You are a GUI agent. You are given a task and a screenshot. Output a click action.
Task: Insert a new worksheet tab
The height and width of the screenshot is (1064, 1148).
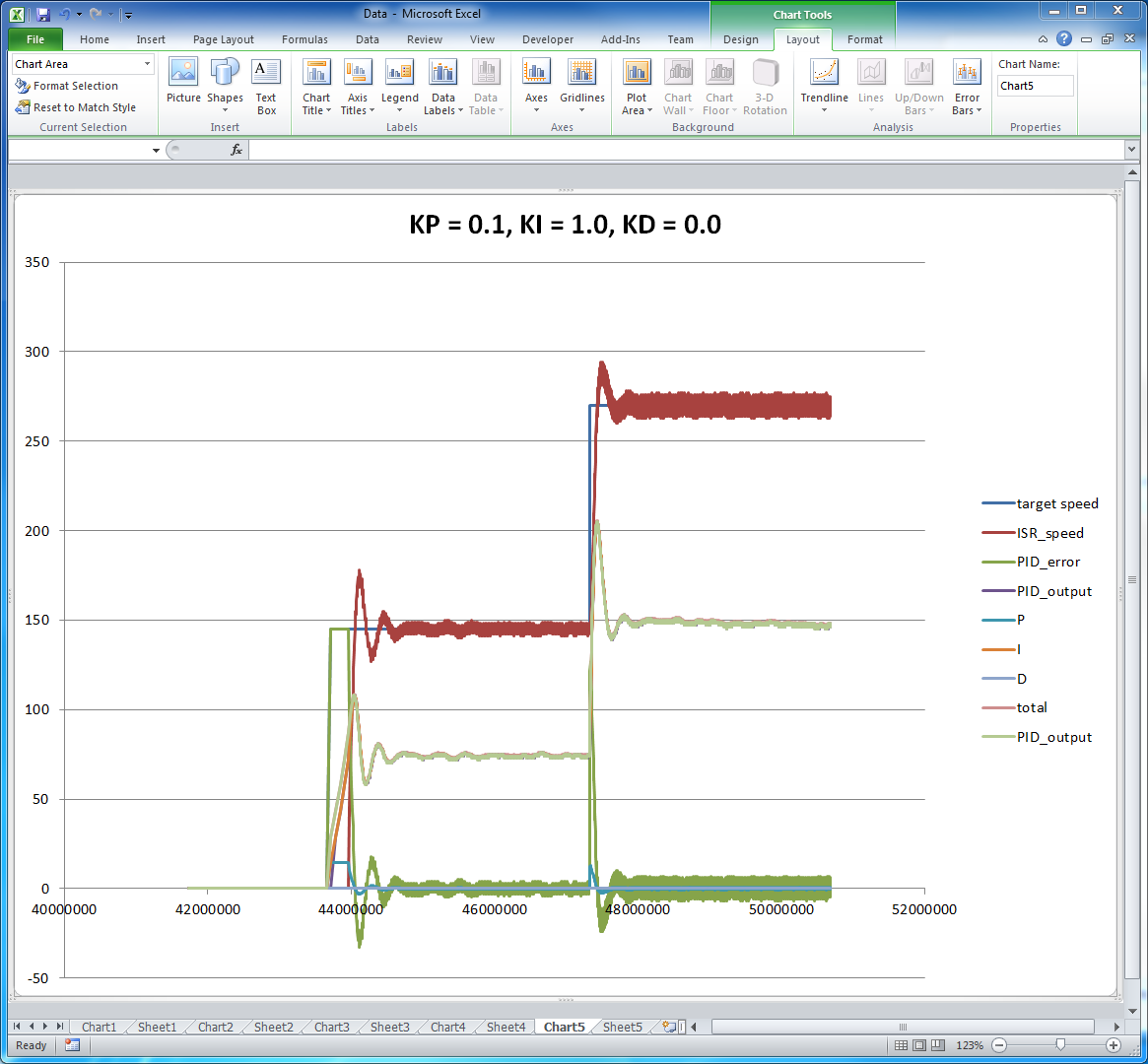[668, 1027]
